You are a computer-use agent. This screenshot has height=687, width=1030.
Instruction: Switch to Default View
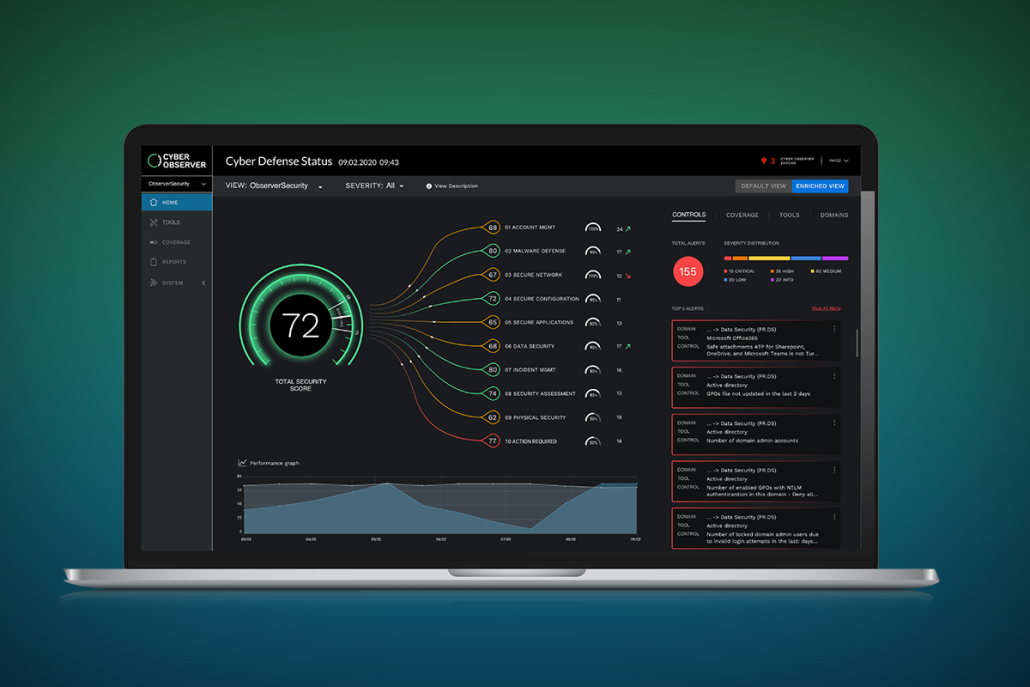click(x=764, y=186)
